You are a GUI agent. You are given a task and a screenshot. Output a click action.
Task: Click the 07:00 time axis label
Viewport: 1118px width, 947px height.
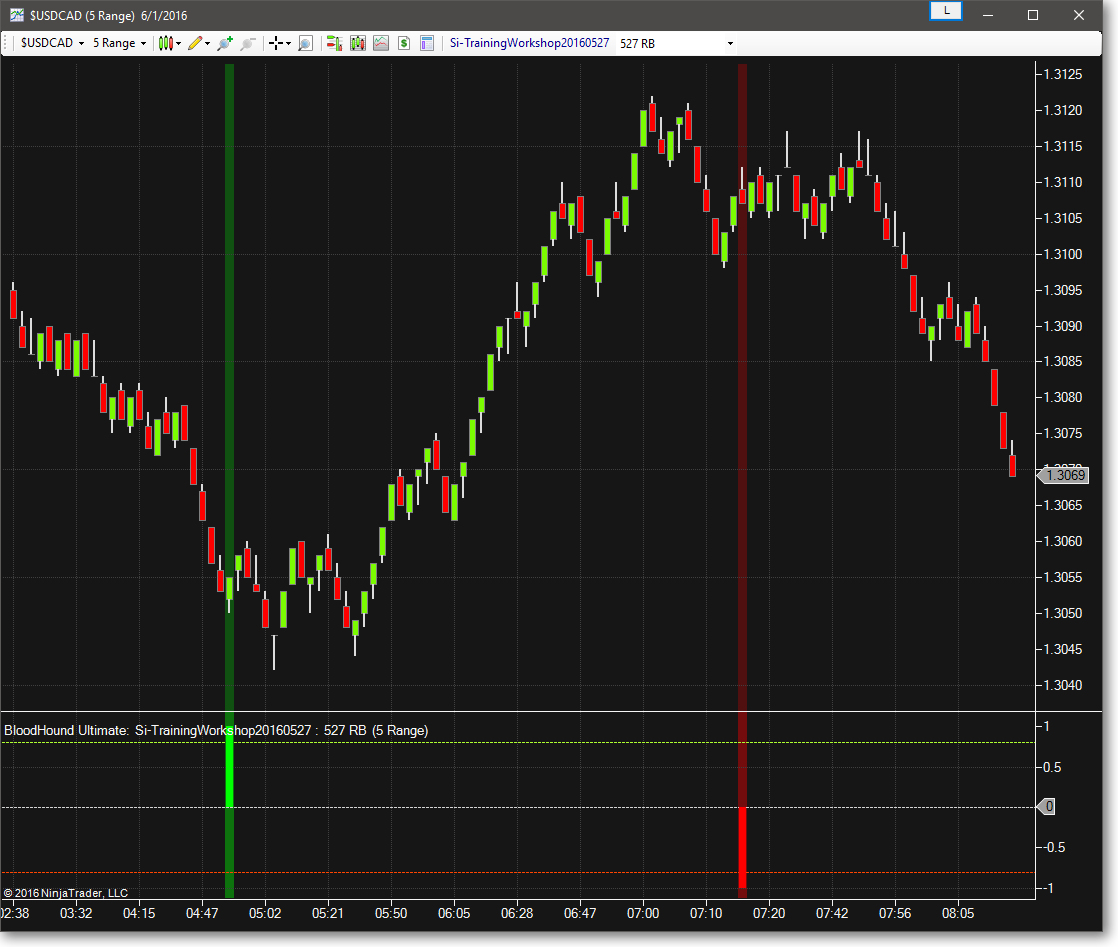click(x=643, y=913)
